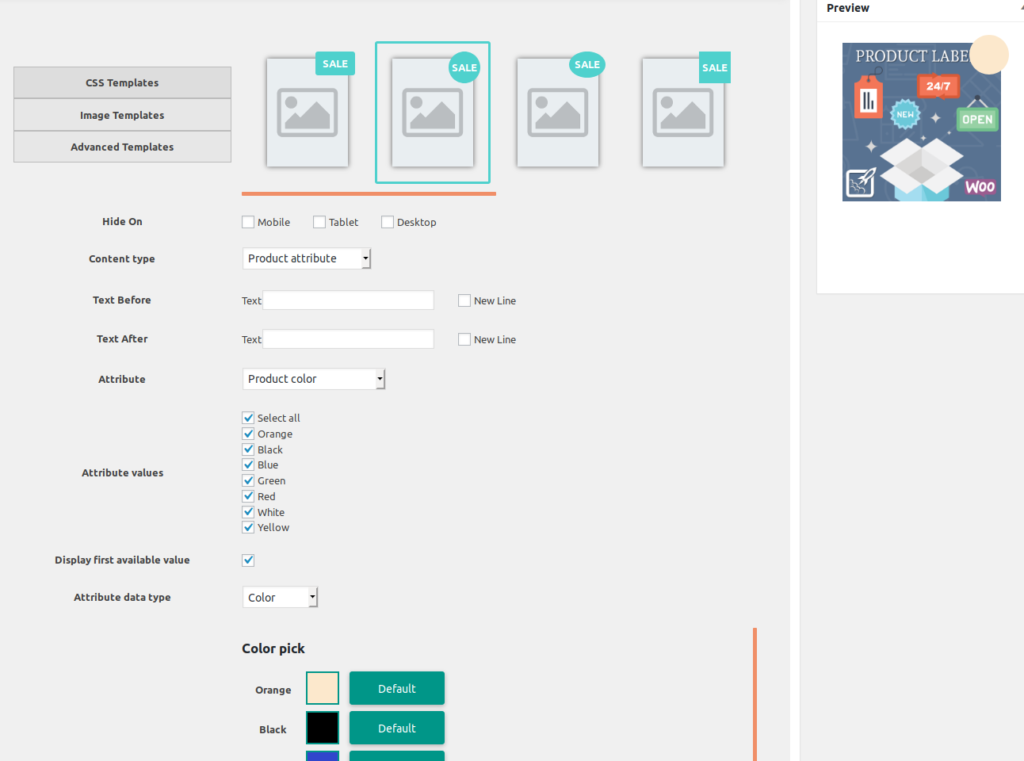Open Attribute data type dropdown

[280, 597]
